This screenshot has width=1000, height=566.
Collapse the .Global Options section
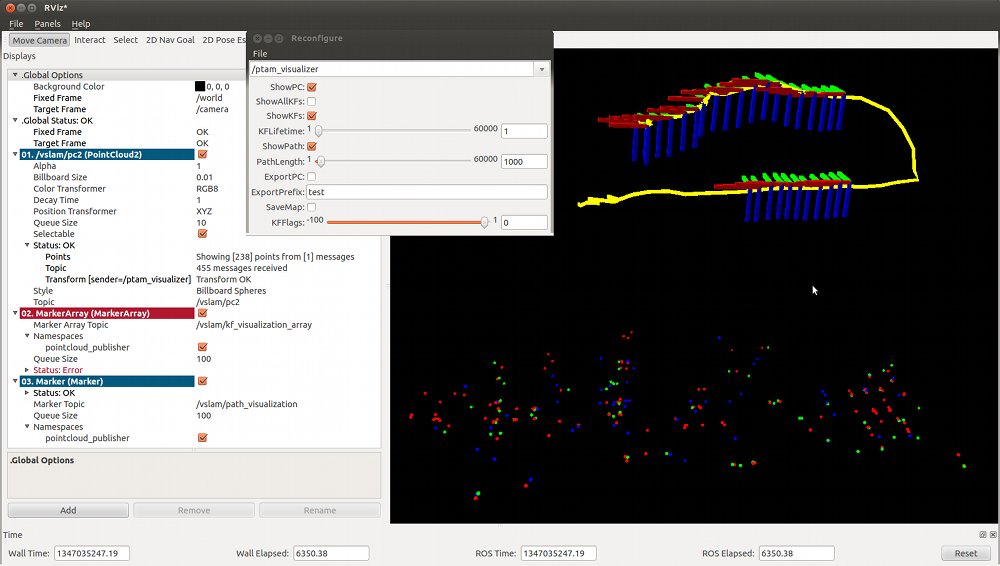coord(15,75)
